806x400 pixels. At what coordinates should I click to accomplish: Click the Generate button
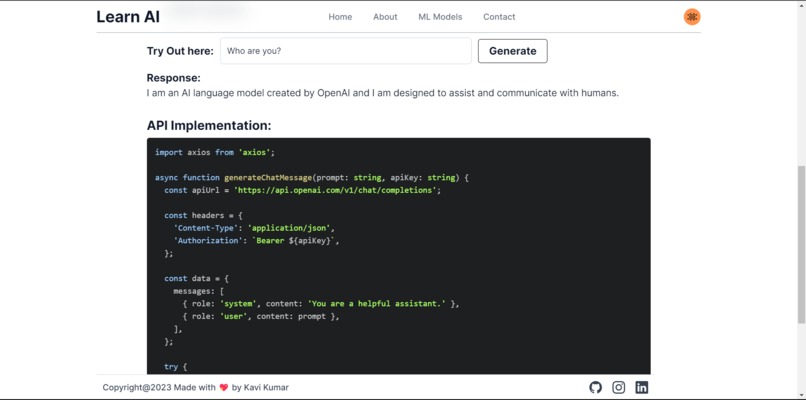(512, 51)
